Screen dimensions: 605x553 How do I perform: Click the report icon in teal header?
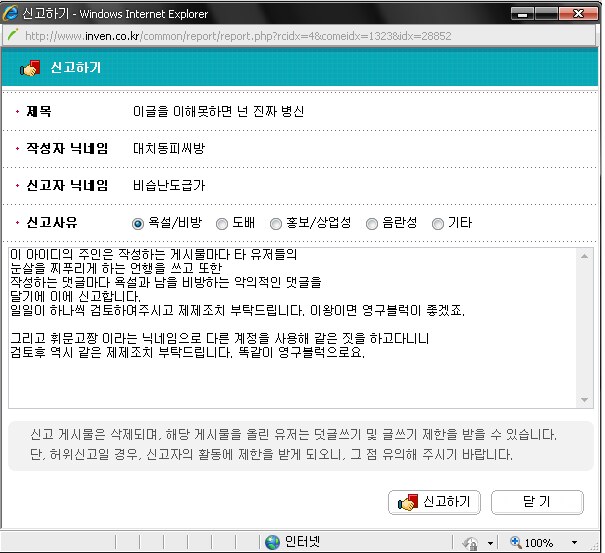point(29,68)
